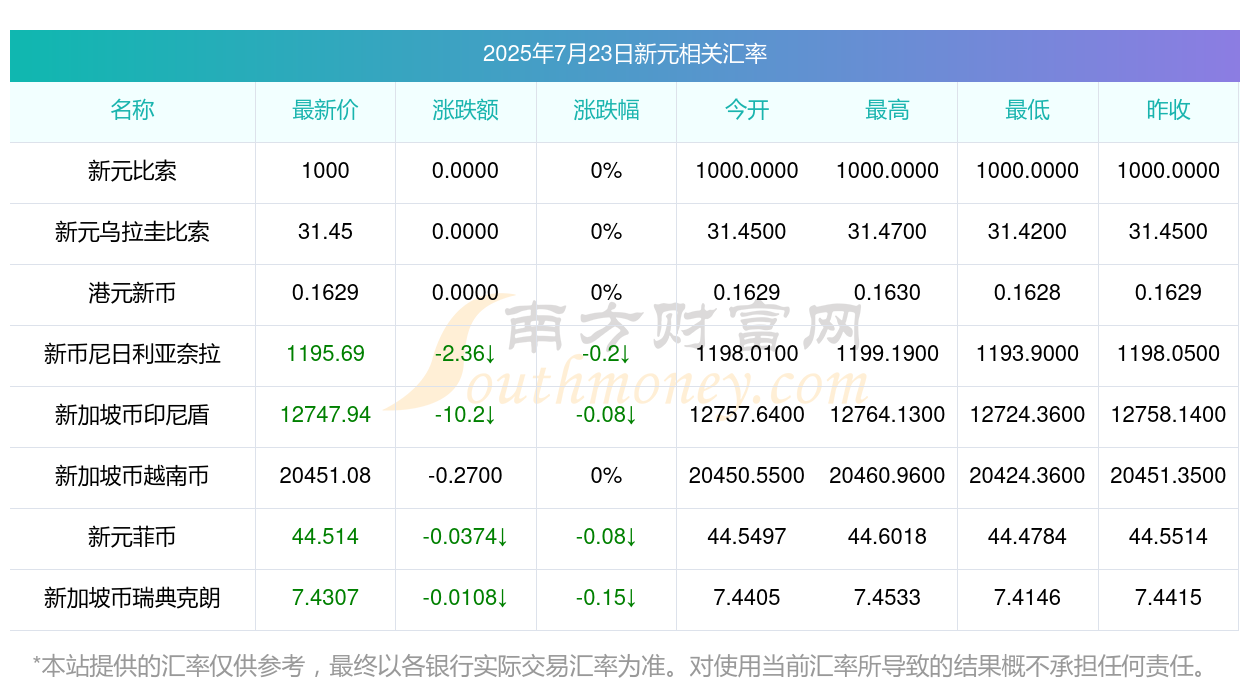Viewport: 1250px width, 698px height.
Task: Select the 昨收 column header
Action: [x=1168, y=110]
